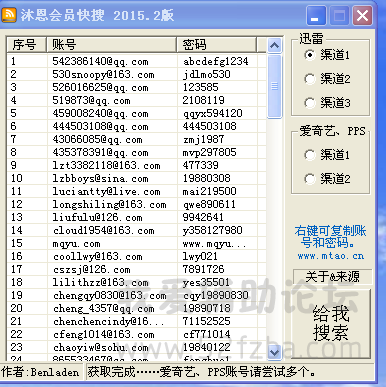Visit the www.mtao.cn link
386x387 pixels.
click(x=331, y=256)
